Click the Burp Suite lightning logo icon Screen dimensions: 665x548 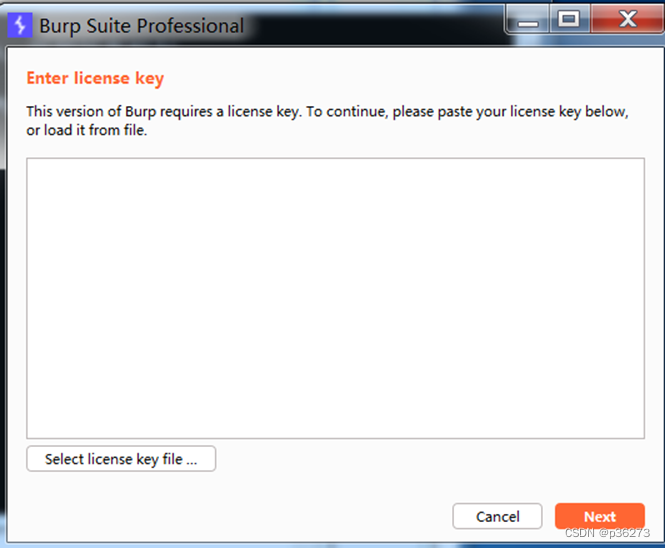click(x=20, y=25)
